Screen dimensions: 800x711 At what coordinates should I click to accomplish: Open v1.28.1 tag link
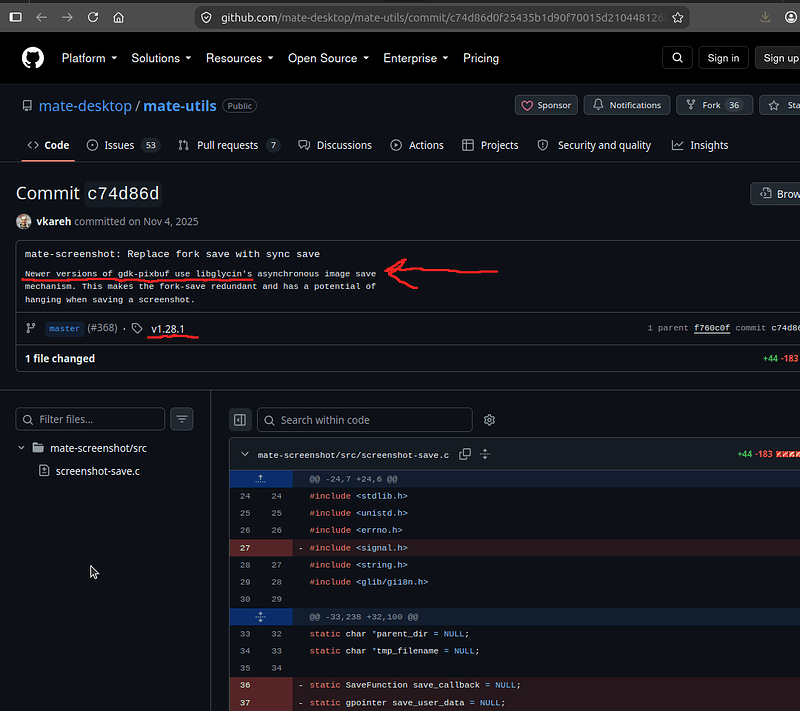coord(167,329)
